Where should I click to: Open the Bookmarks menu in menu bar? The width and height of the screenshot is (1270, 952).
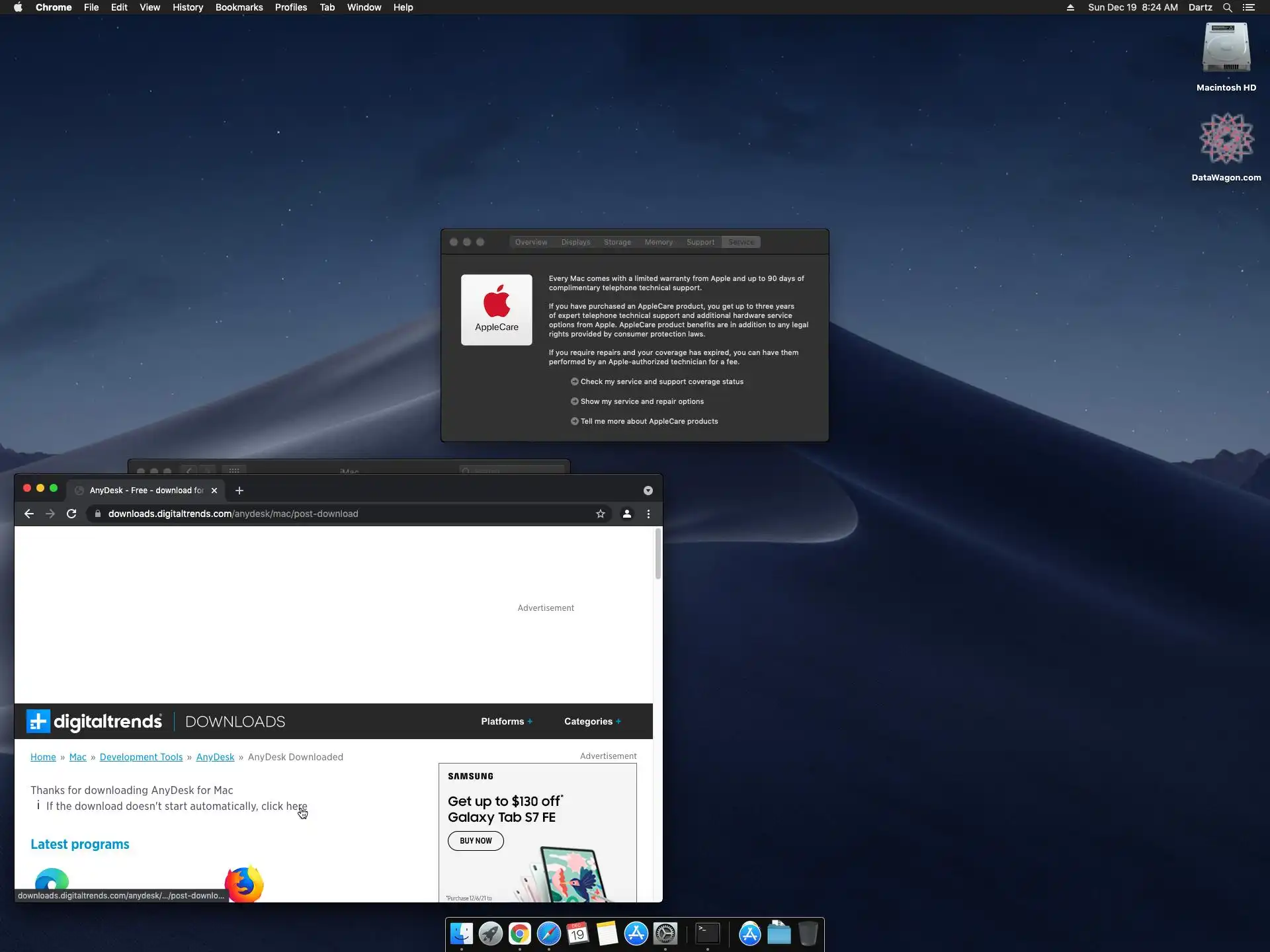239,7
